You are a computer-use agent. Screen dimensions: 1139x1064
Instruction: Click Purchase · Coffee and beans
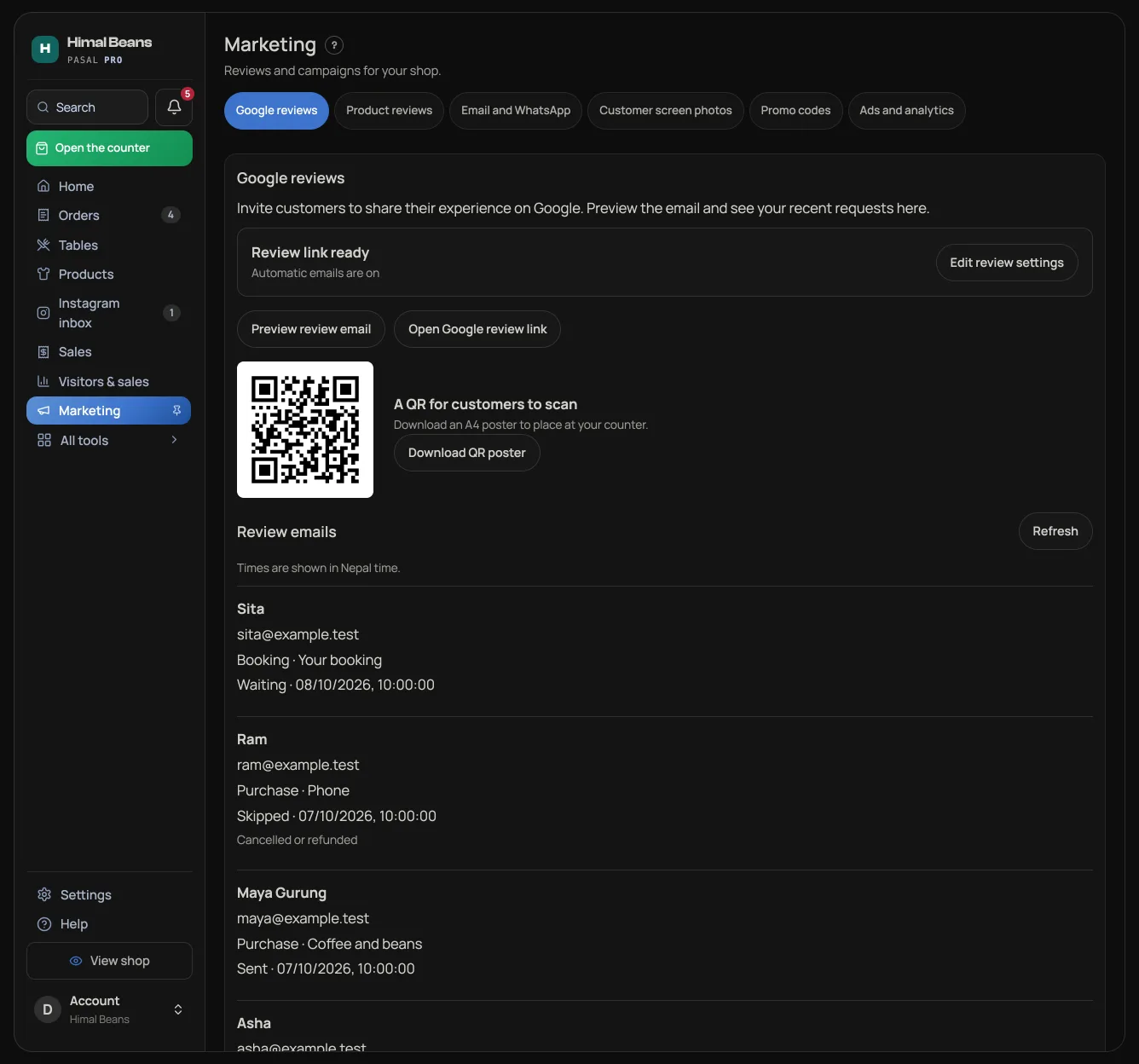coord(329,944)
